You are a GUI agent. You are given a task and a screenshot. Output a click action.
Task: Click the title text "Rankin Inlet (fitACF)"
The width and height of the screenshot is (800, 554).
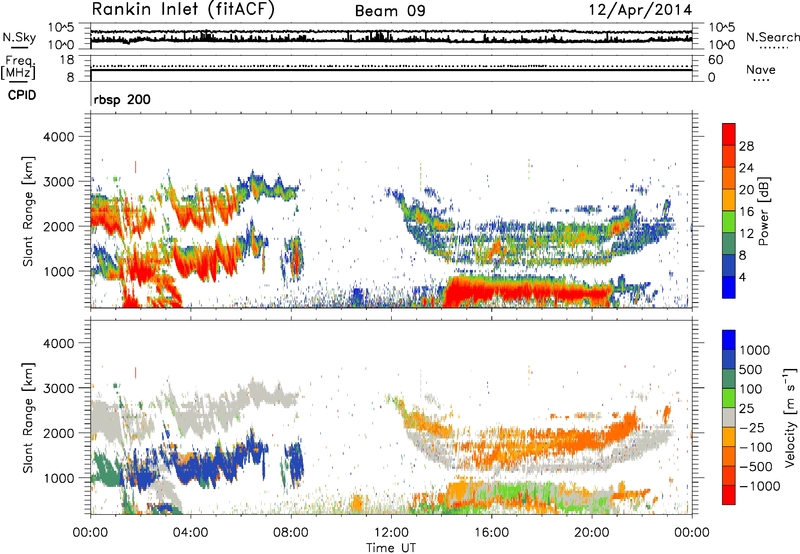click(x=183, y=9)
